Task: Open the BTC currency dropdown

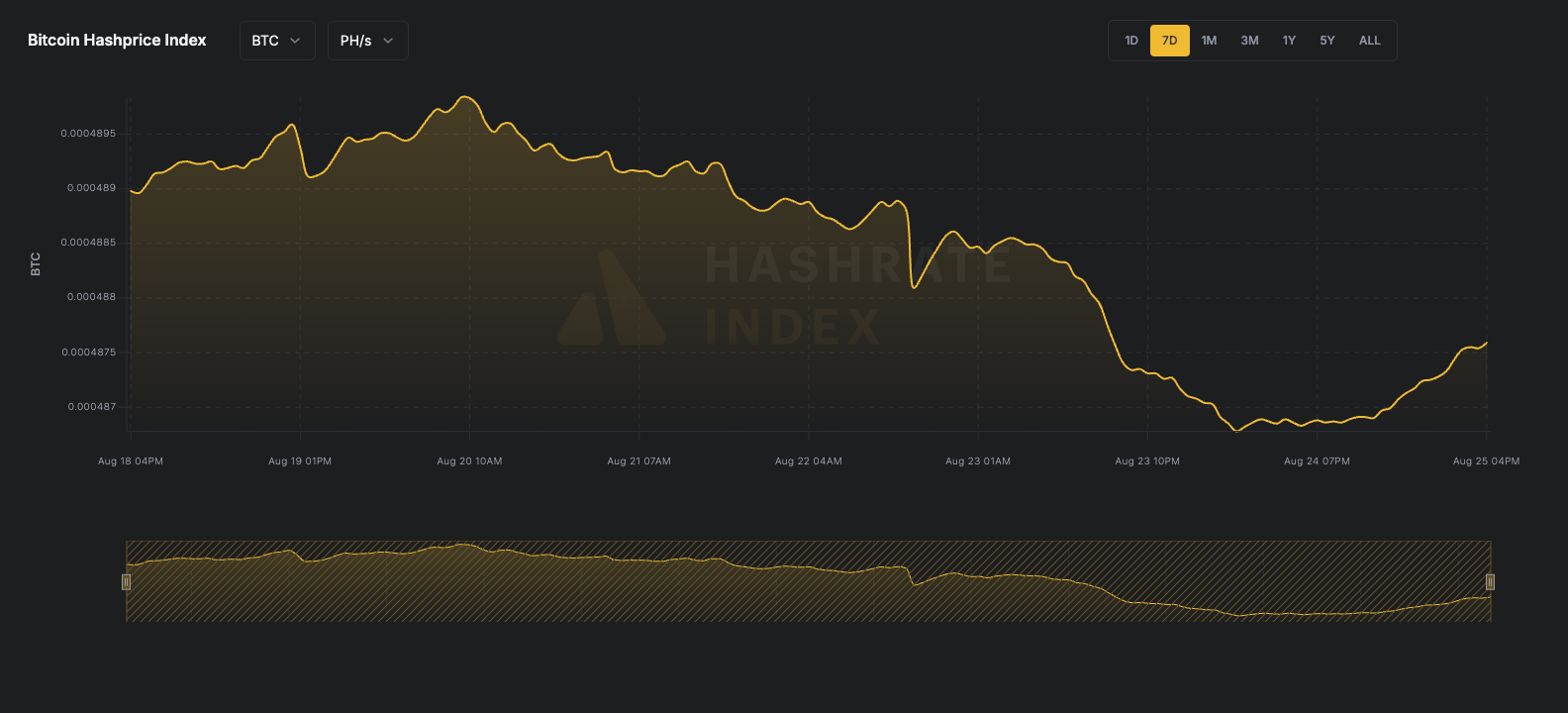Action: 277,41
